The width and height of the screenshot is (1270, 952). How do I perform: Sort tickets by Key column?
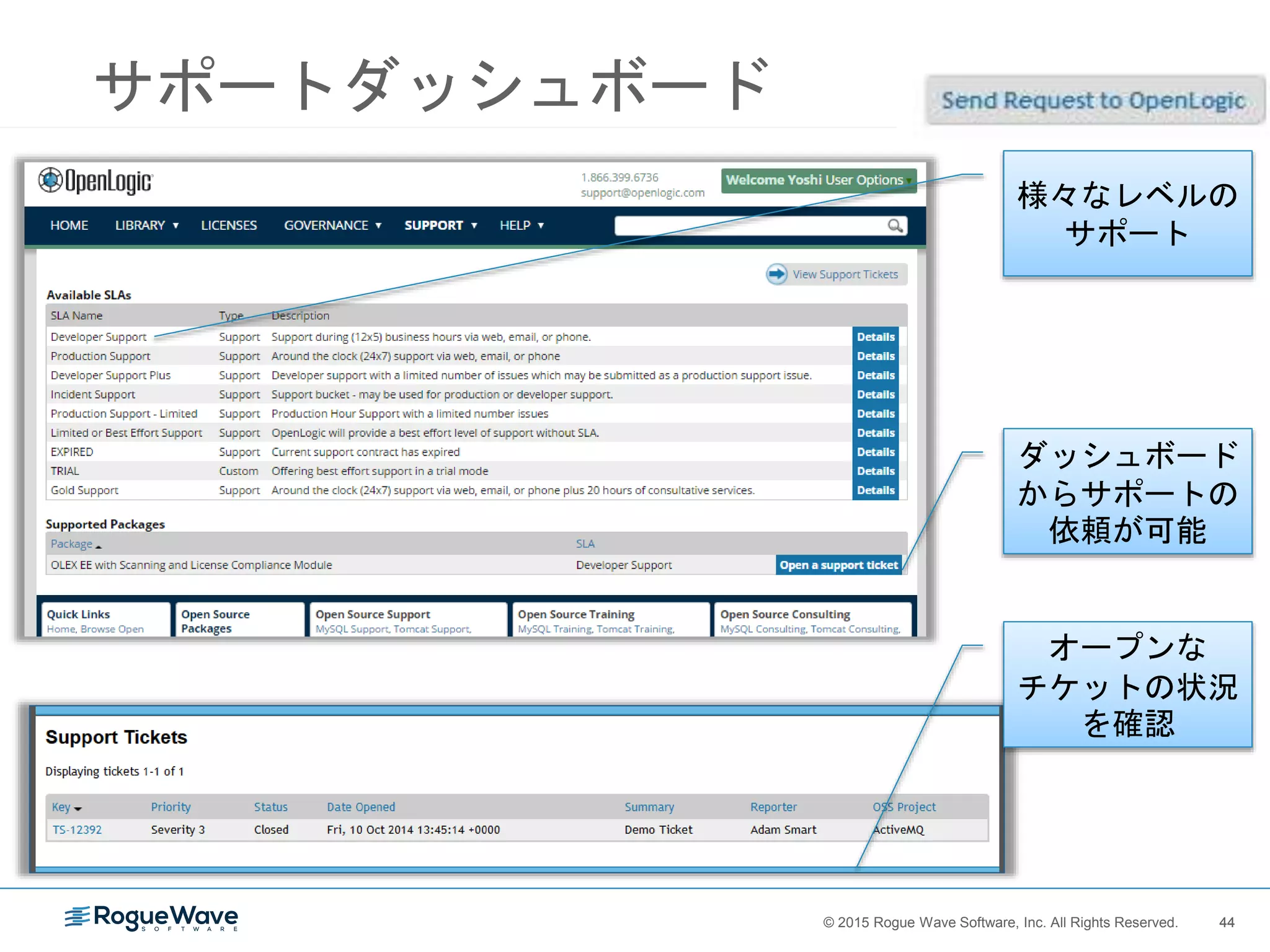click(x=66, y=807)
